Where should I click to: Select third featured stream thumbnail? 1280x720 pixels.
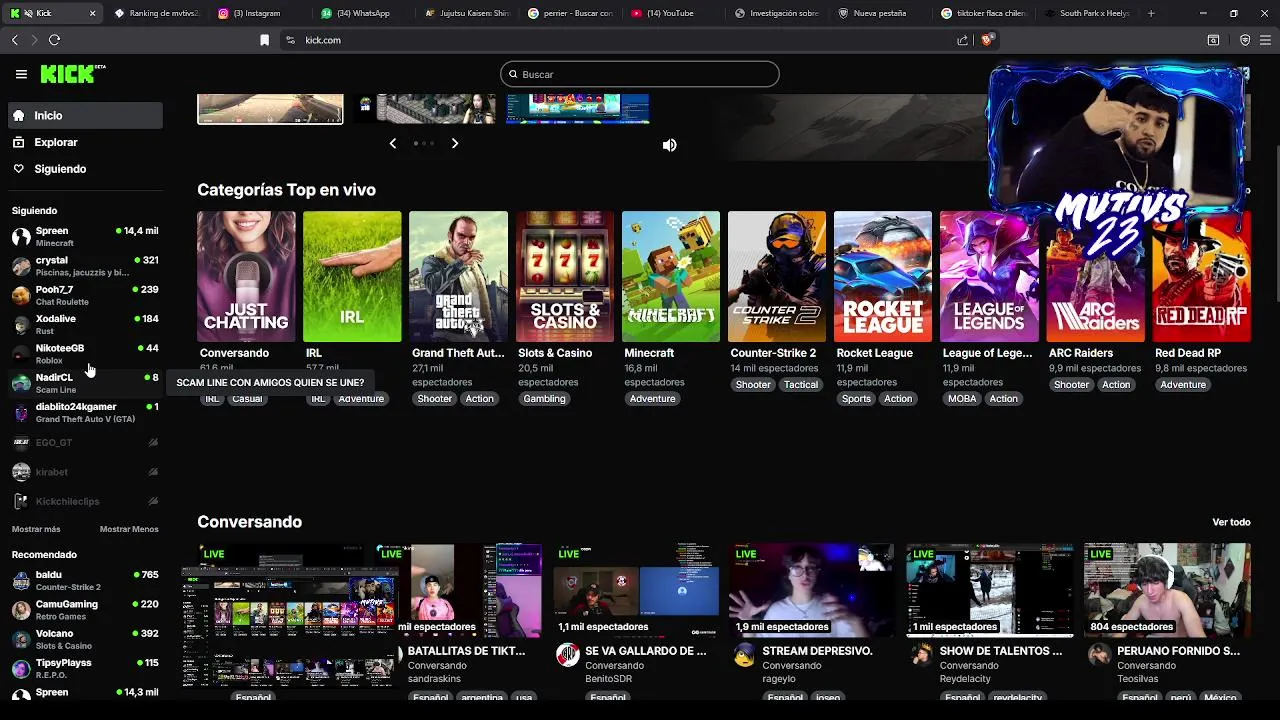pyautogui.click(x=578, y=108)
